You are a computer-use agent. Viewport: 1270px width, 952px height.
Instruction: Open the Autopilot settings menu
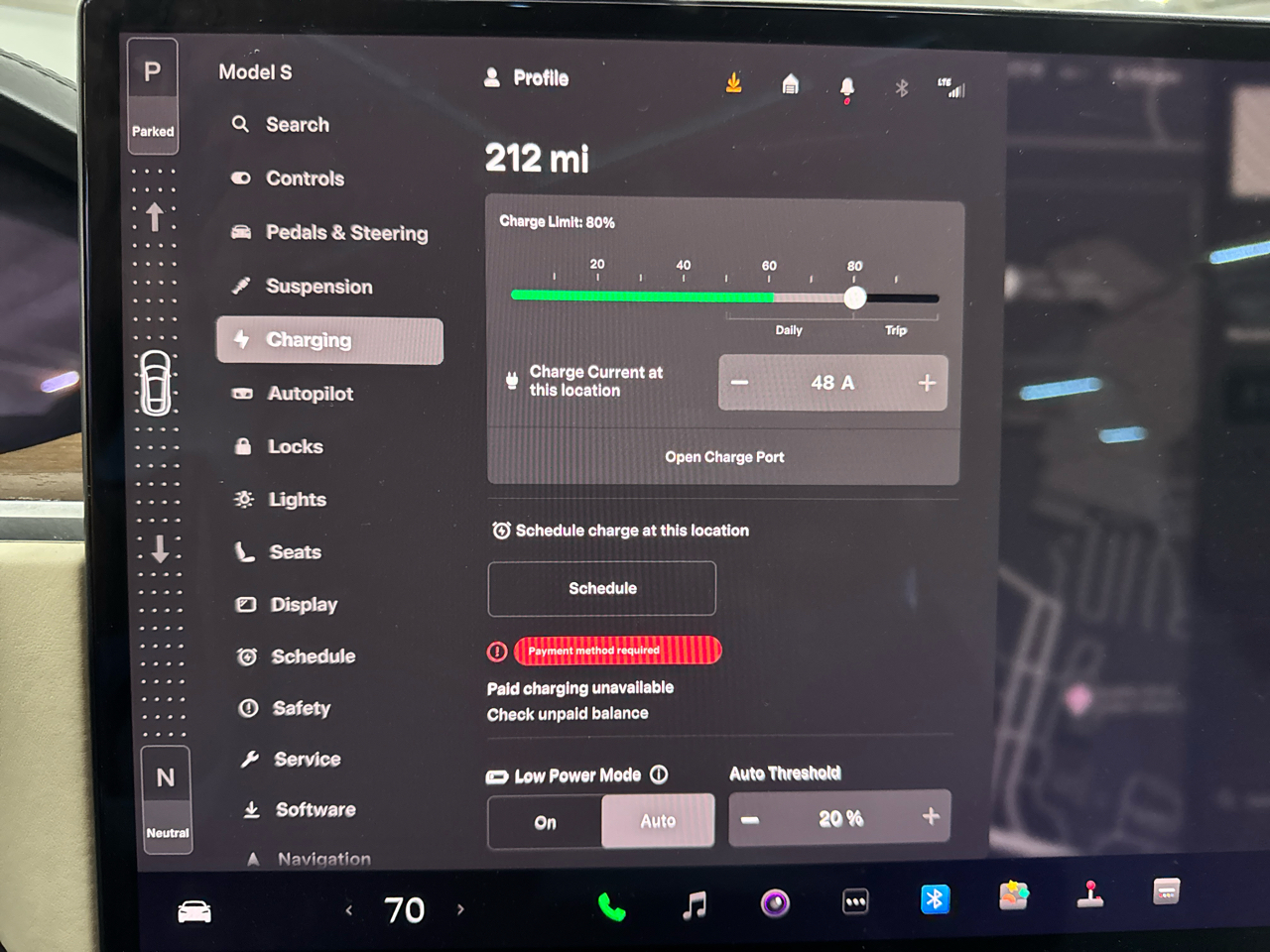[x=310, y=394]
